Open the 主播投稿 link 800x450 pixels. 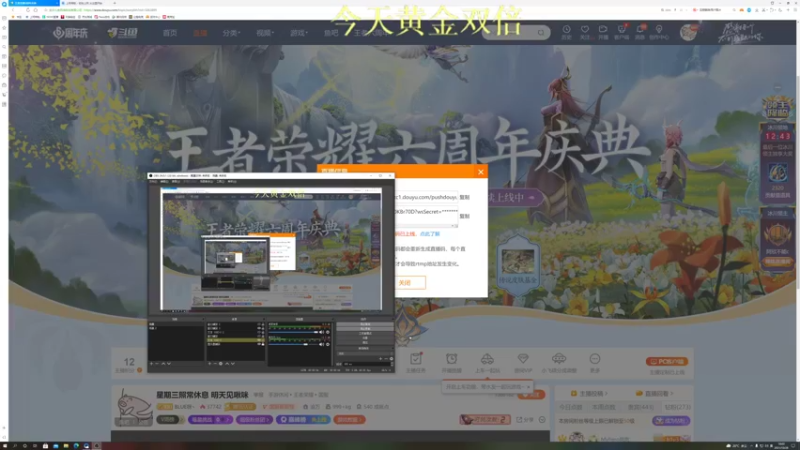pyautogui.click(x=589, y=393)
